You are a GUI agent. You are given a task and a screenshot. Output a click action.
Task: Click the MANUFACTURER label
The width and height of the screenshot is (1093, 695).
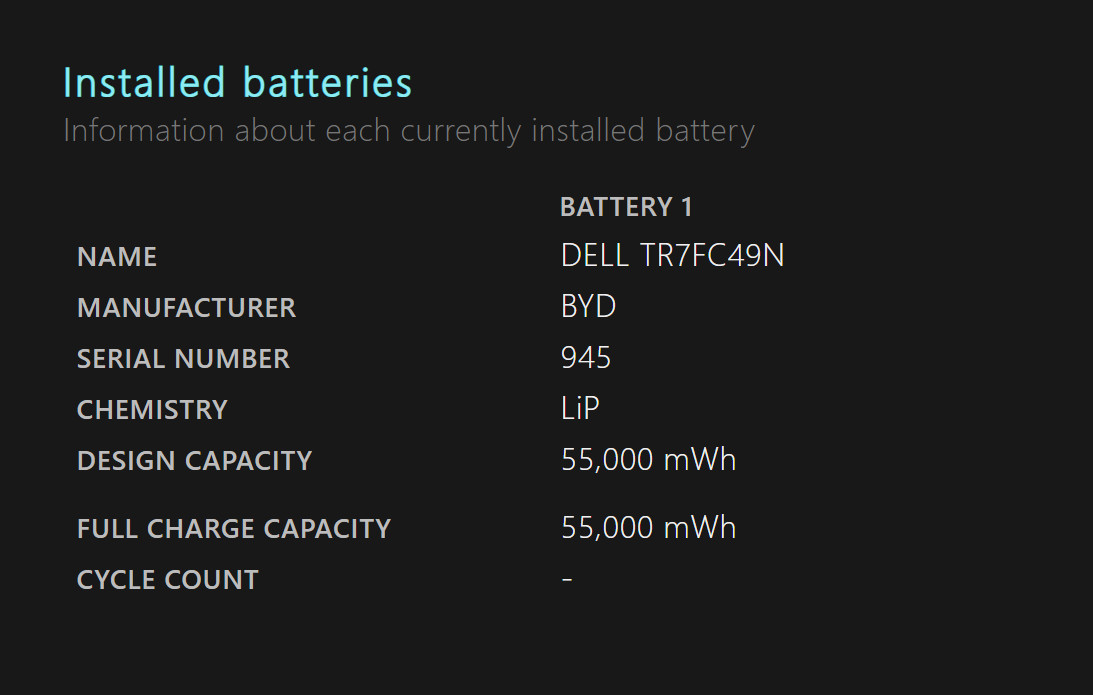(187, 308)
